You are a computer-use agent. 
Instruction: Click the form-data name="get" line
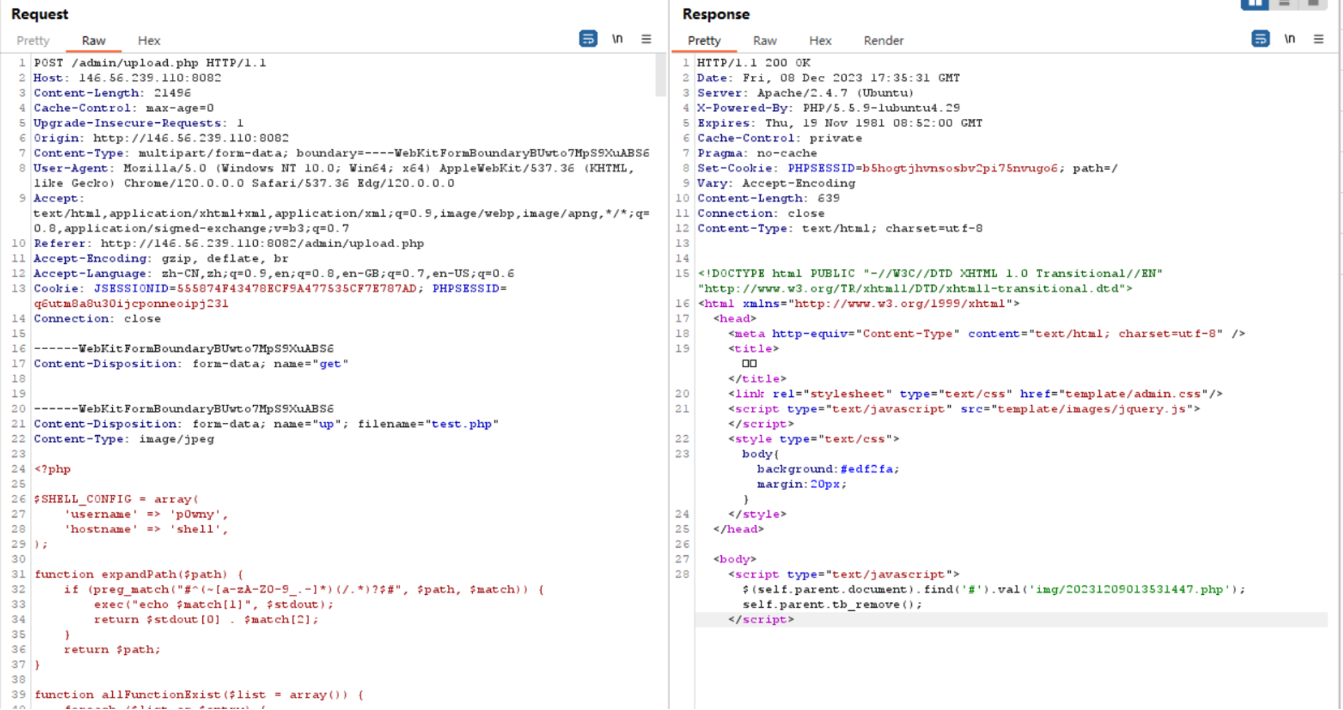191,363
